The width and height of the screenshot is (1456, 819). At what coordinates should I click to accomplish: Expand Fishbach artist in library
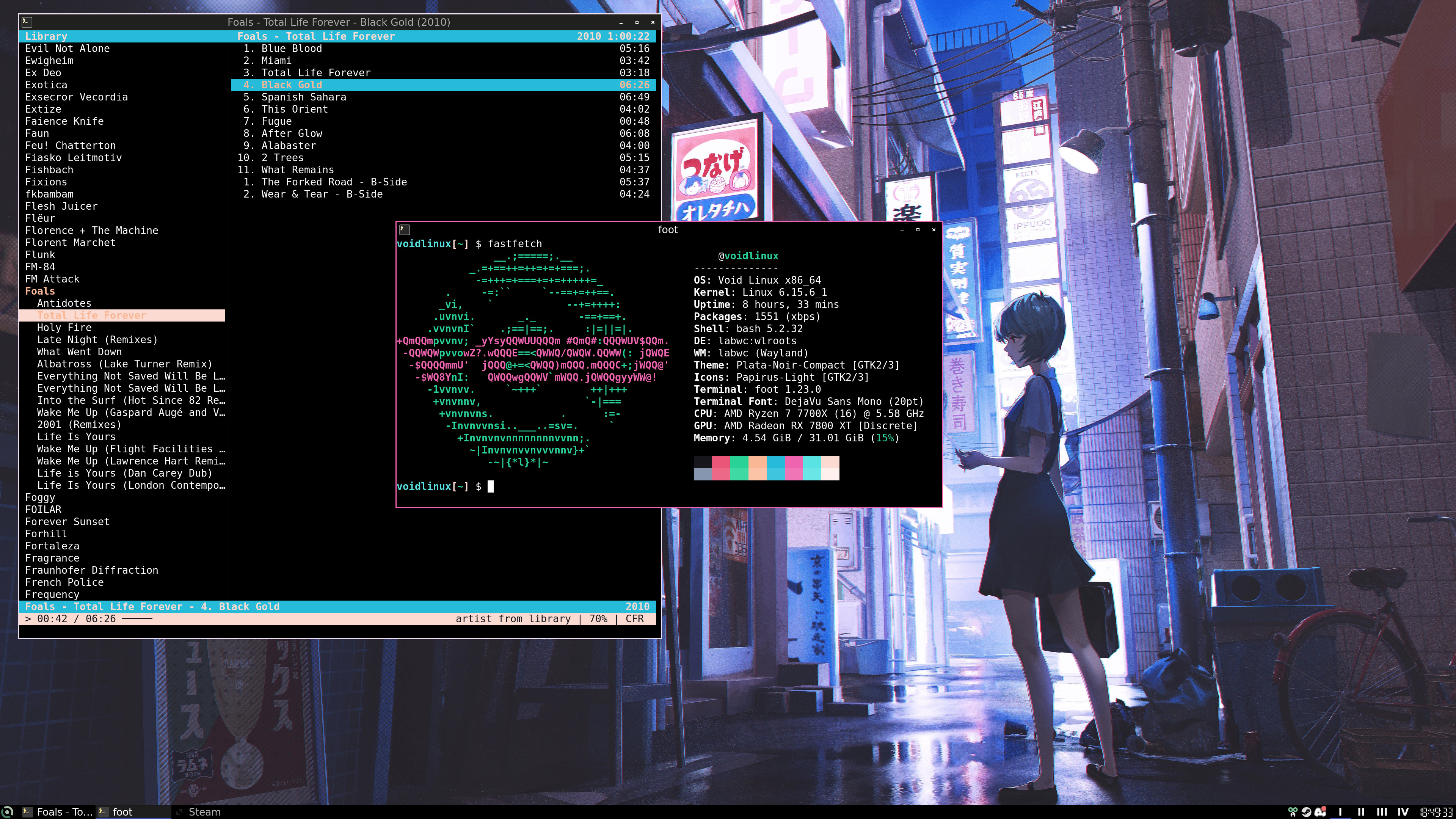click(49, 170)
